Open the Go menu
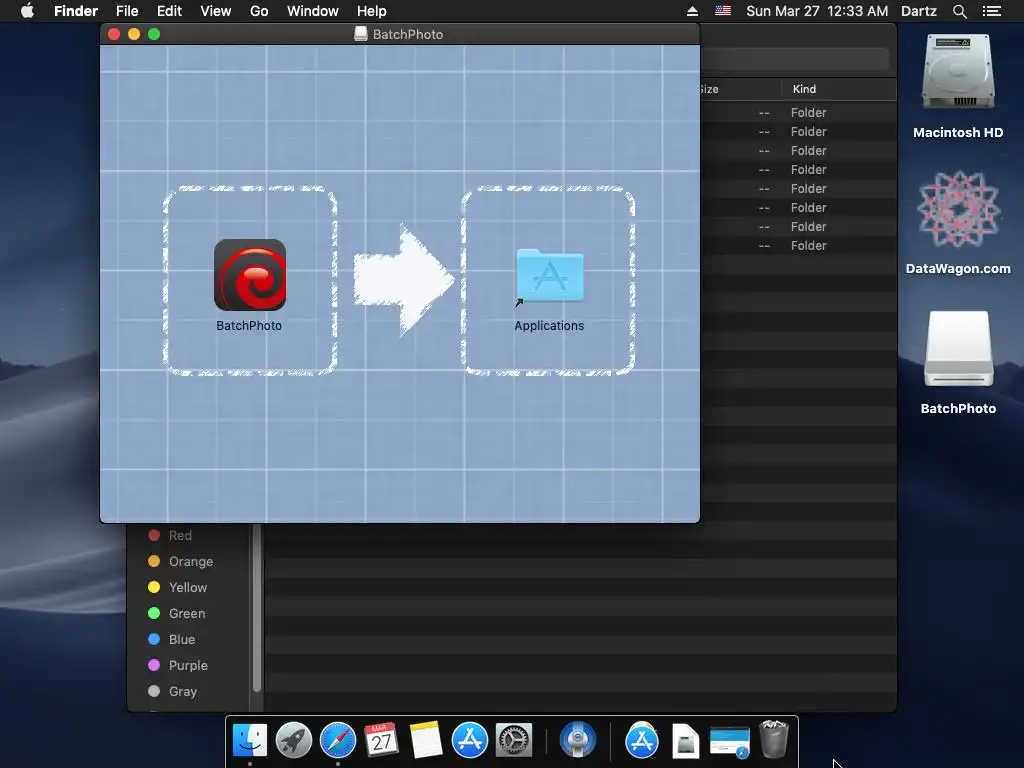The height and width of the screenshot is (768, 1024). [x=259, y=11]
